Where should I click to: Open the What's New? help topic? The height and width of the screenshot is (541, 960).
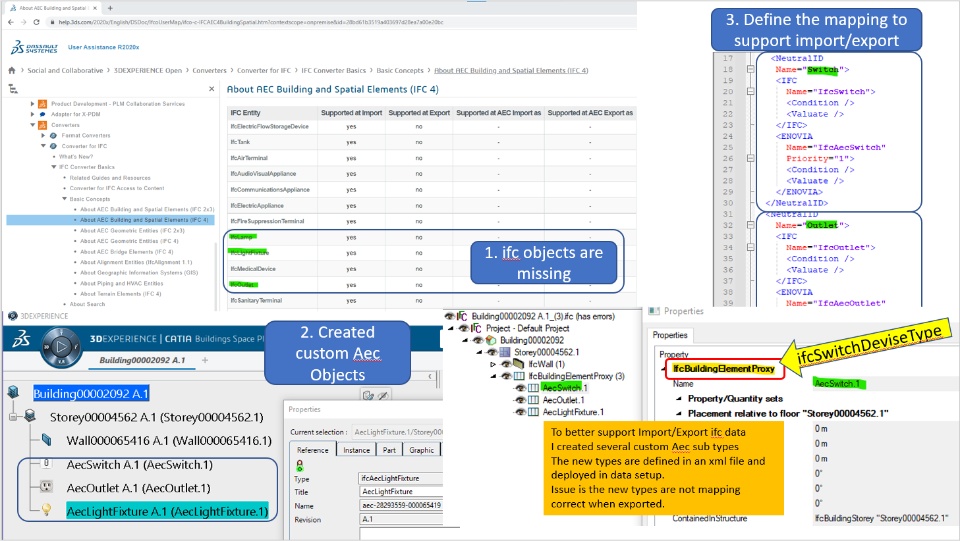(x=77, y=157)
